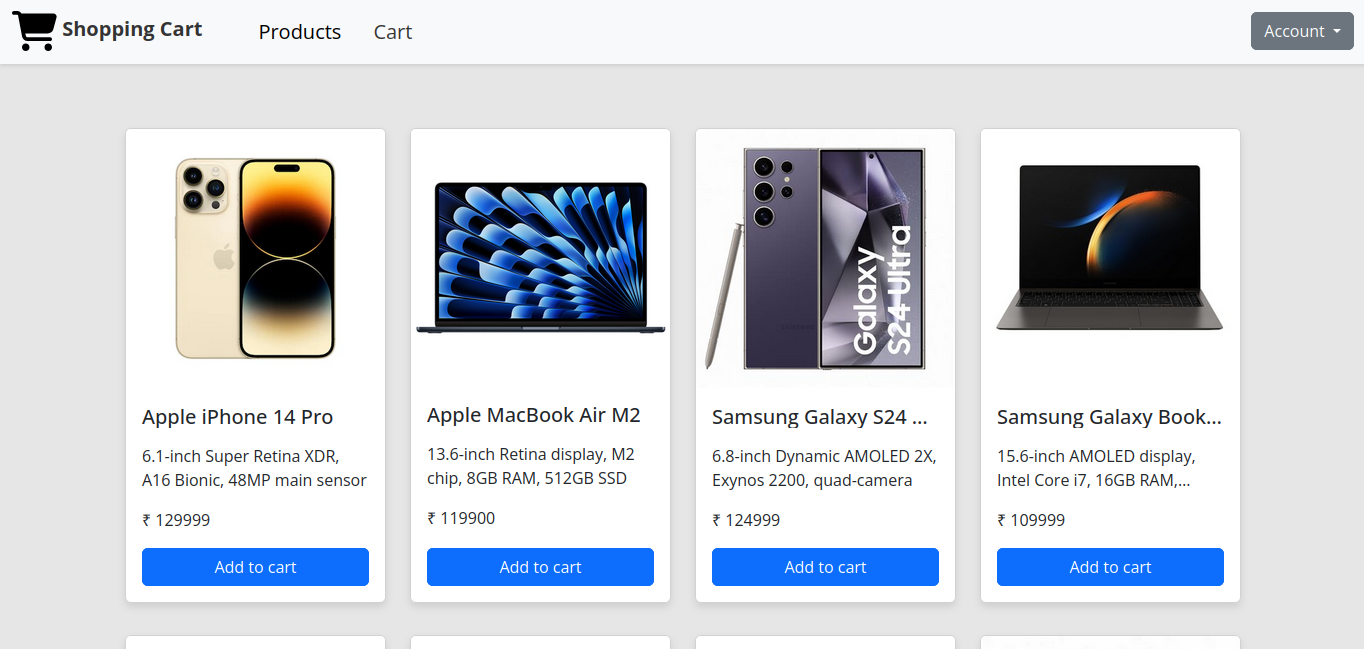Screen dimensions: 1364x649
Task: Click the ₹ 129999 price label
Action: click(x=176, y=520)
